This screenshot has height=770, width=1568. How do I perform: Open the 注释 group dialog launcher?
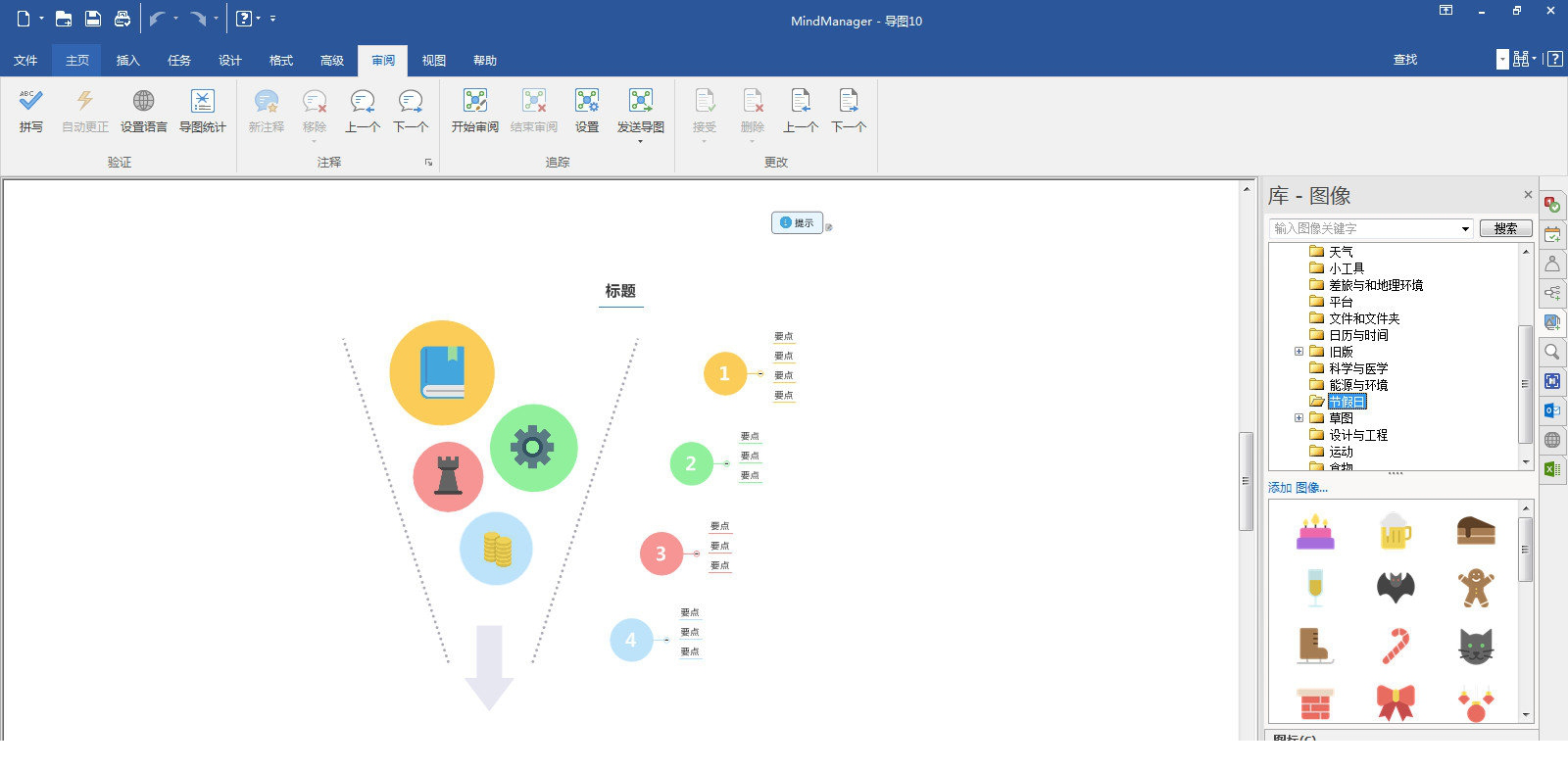pos(428,163)
